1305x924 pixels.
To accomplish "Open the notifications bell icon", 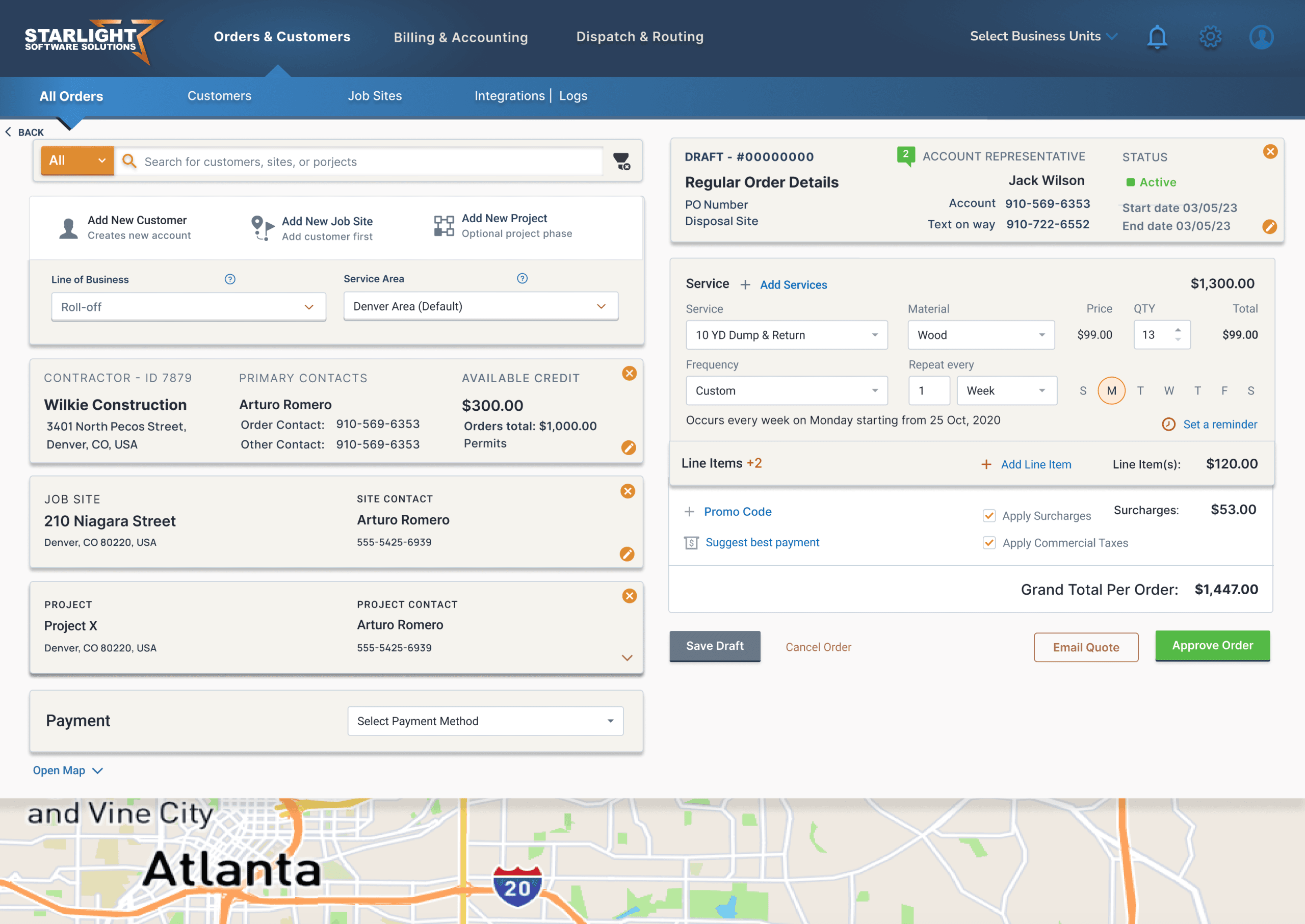I will [x=1157, y=38].
